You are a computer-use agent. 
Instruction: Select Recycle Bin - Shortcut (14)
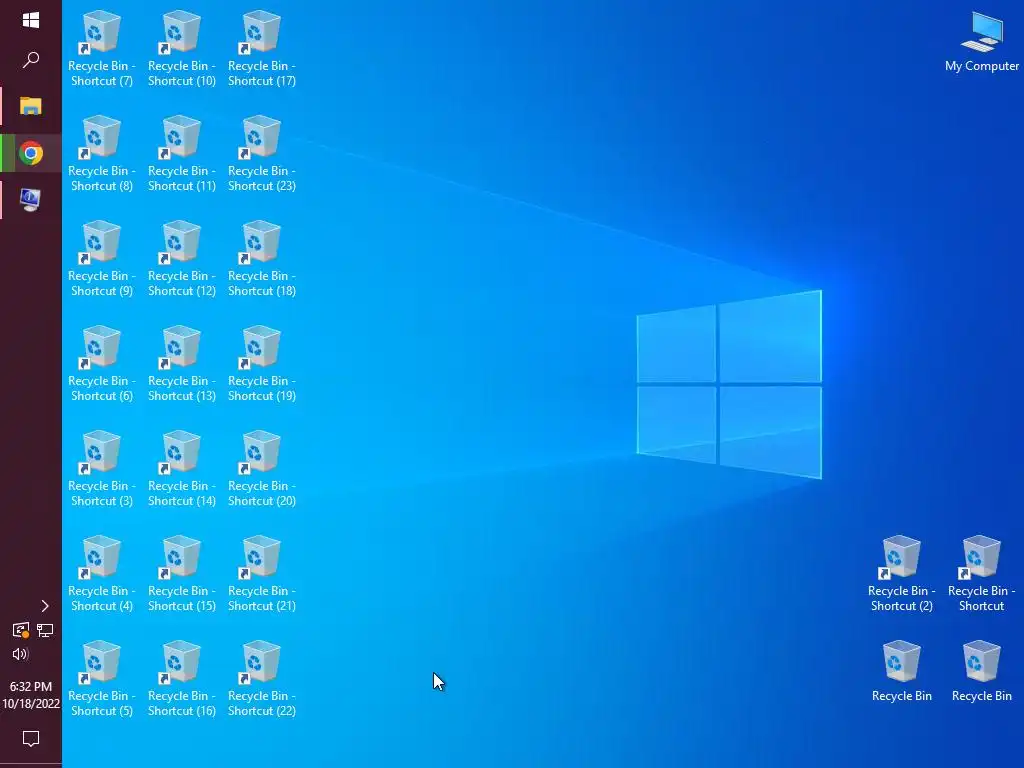pos(182,470)
